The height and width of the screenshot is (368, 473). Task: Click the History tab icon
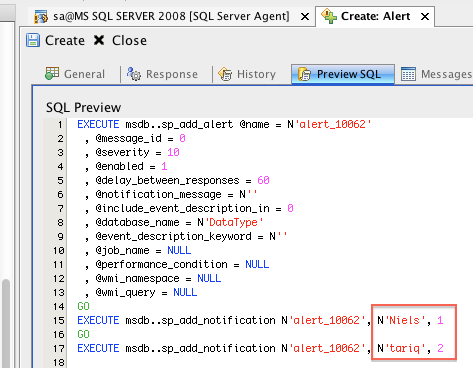(x=225, y=74)
